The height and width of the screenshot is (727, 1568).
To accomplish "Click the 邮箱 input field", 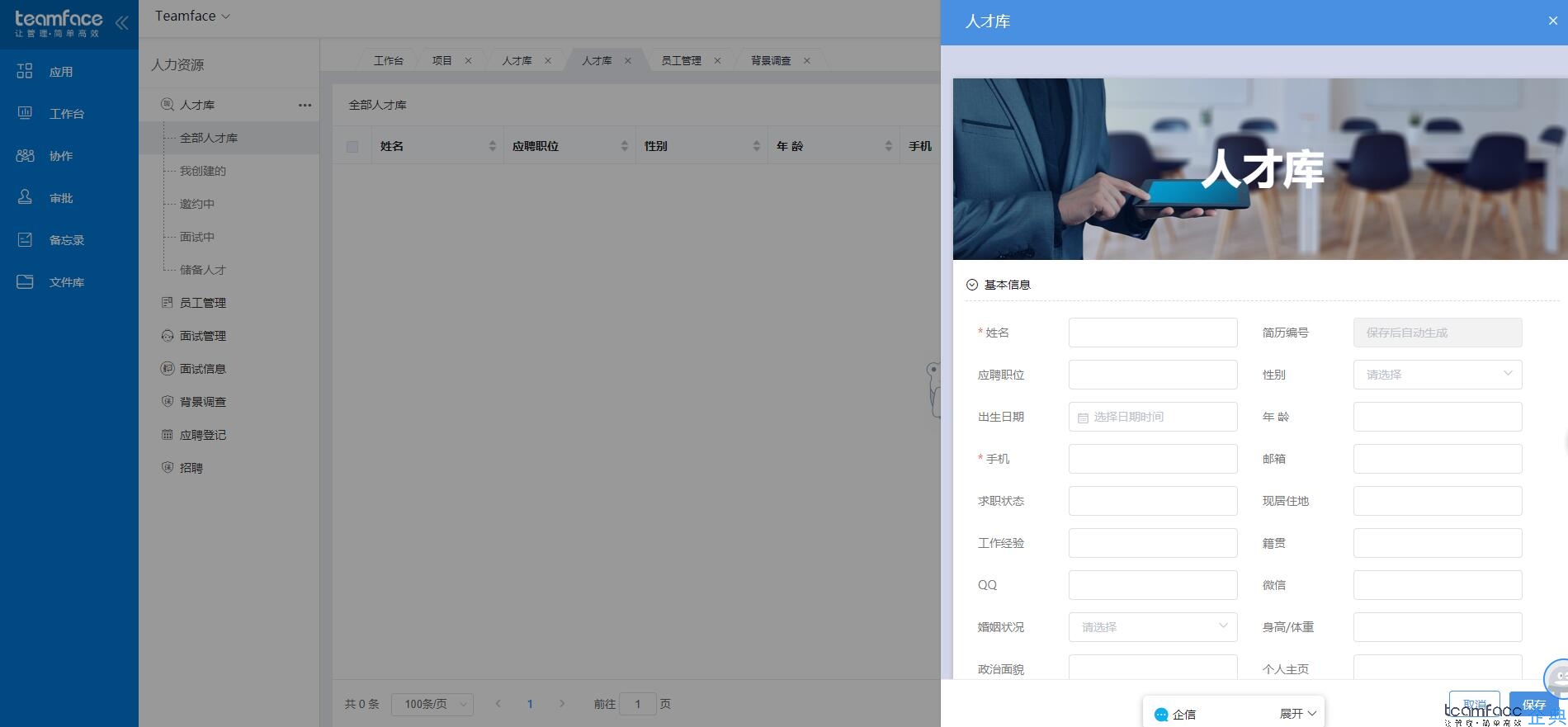I will click(x=1438, y=459).
